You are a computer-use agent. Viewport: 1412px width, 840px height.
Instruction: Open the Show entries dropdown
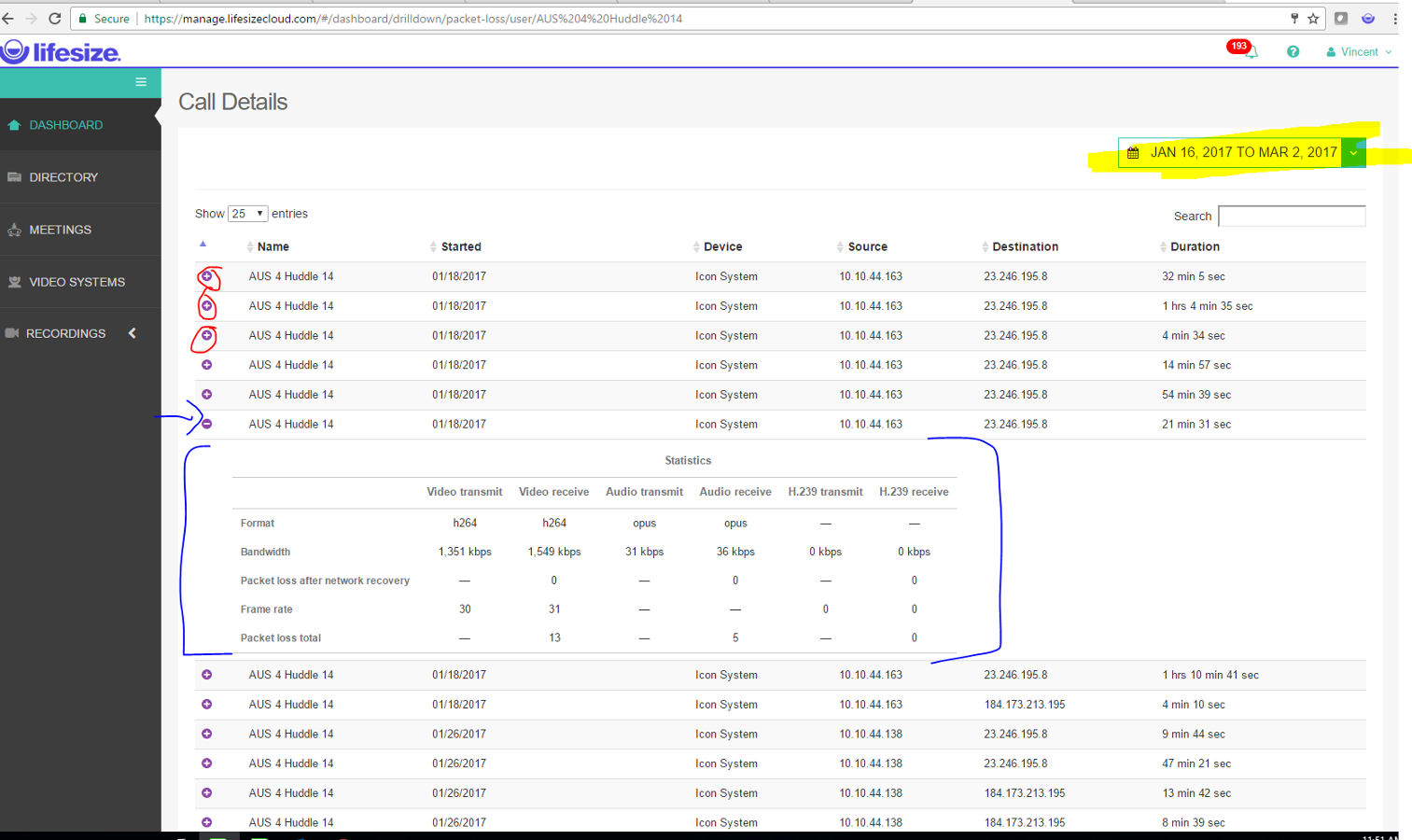[247, 213]
